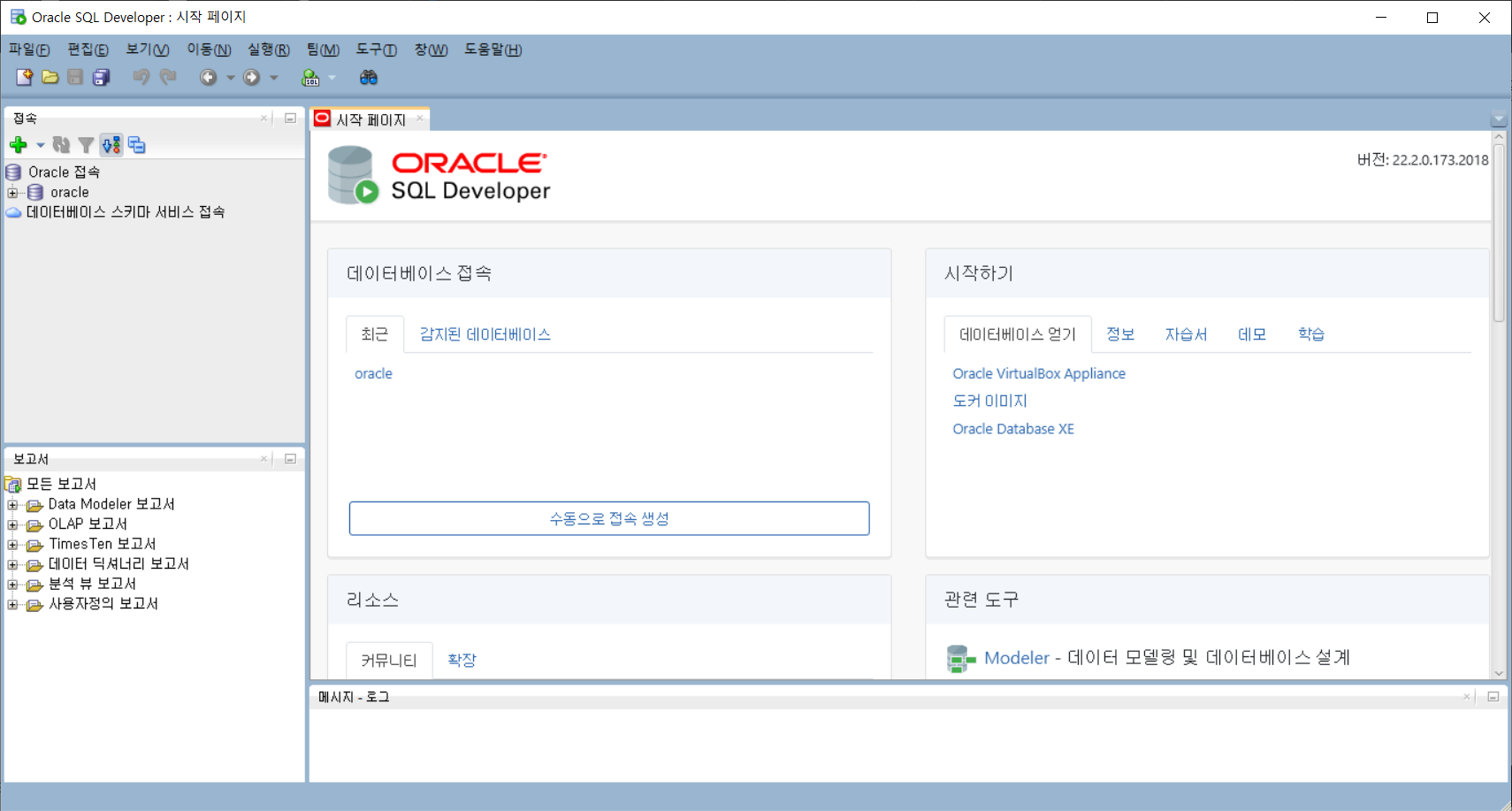Open the SQL Worksheet icon
1512x811 pixels.
click(310, 77)
